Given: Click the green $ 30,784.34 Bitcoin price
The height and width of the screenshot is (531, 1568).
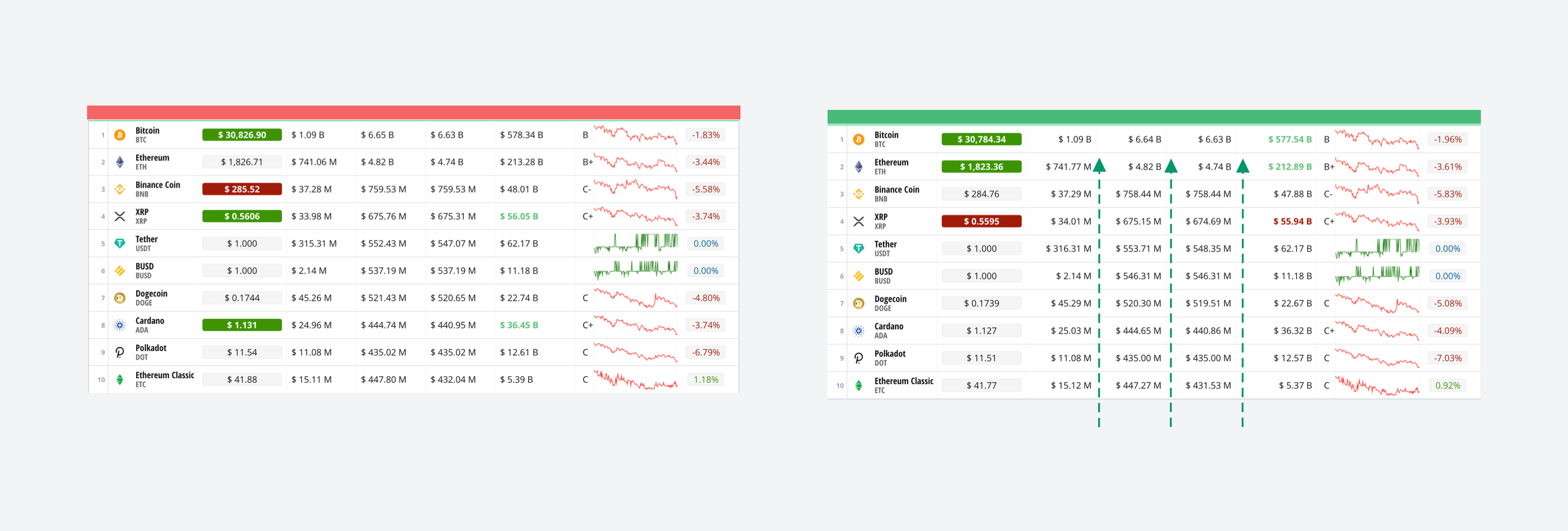Looking at the screenshot, I should tap(982, 140).
